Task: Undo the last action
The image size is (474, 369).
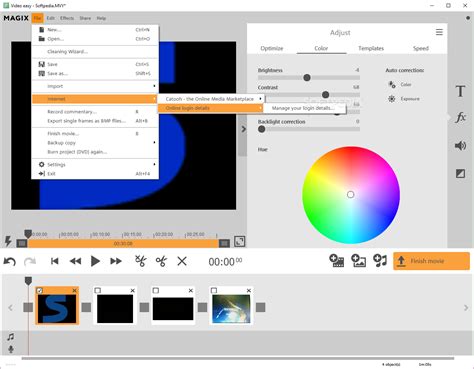Action: [x=10, y=261]
